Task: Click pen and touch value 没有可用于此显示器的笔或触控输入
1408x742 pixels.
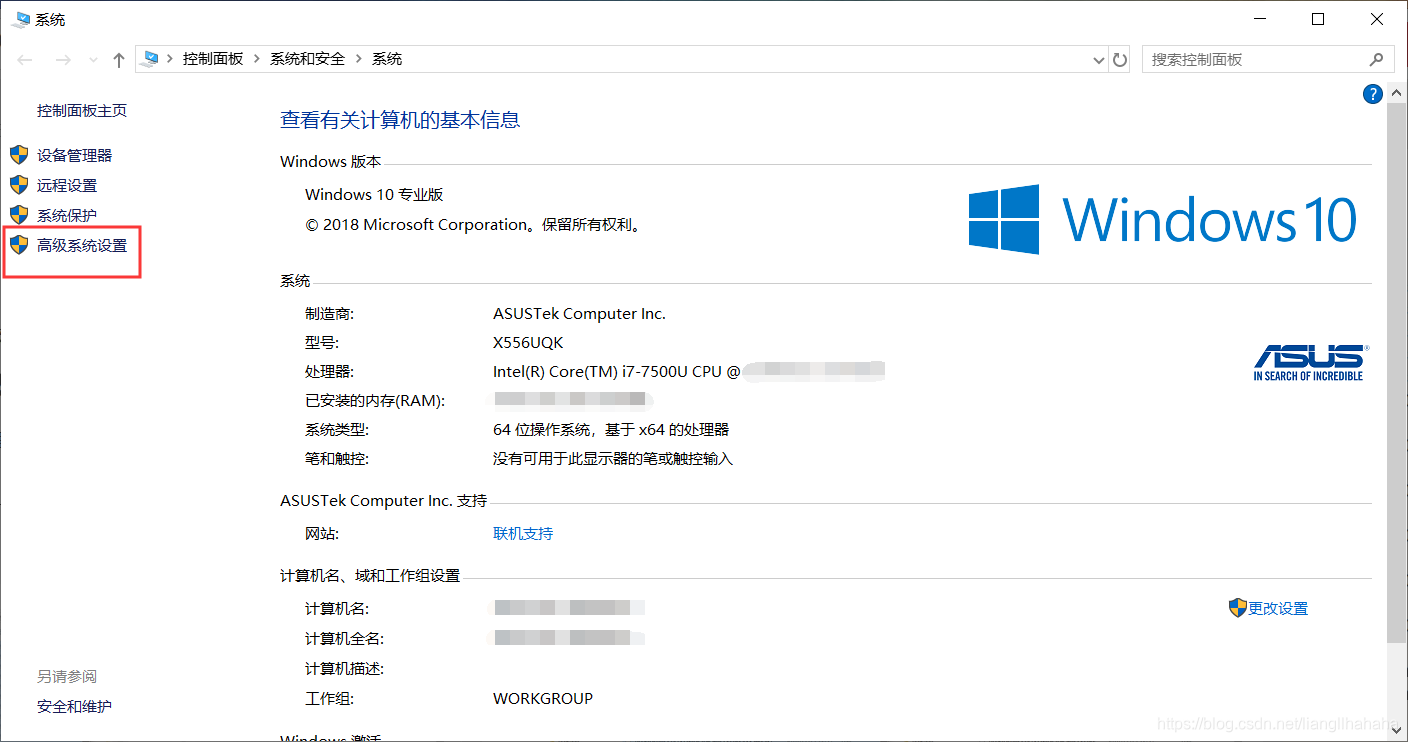Action: pos(613,459)
